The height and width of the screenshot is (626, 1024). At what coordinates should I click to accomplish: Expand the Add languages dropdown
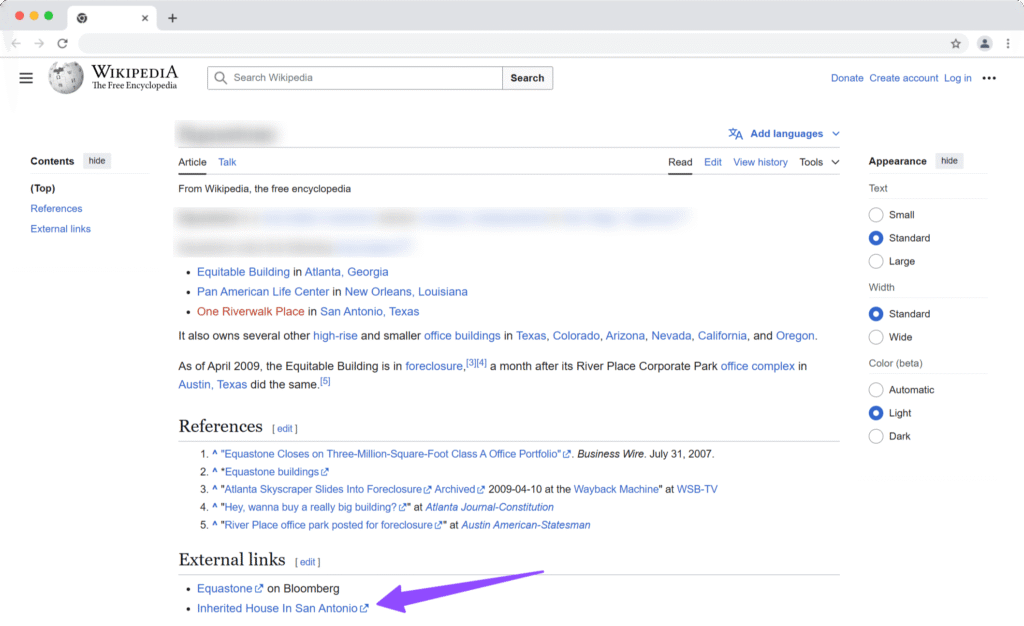coord(785,134)
